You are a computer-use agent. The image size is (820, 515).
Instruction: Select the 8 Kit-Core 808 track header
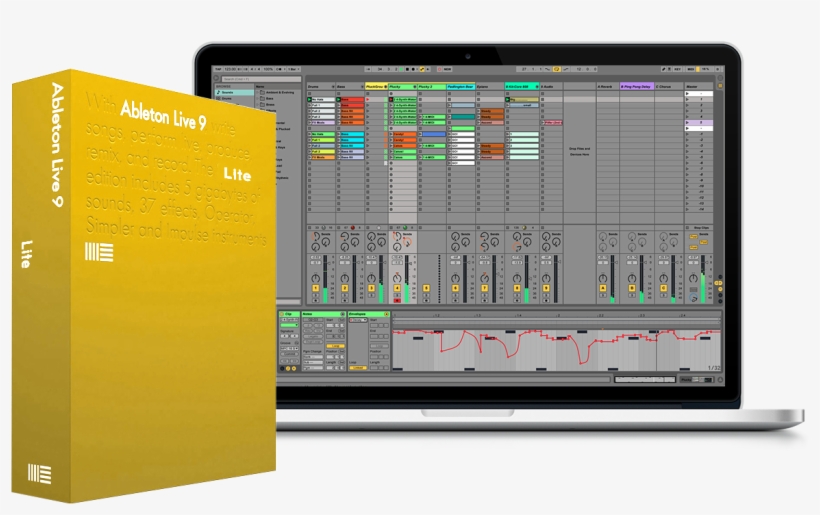(x=522, y=87)
